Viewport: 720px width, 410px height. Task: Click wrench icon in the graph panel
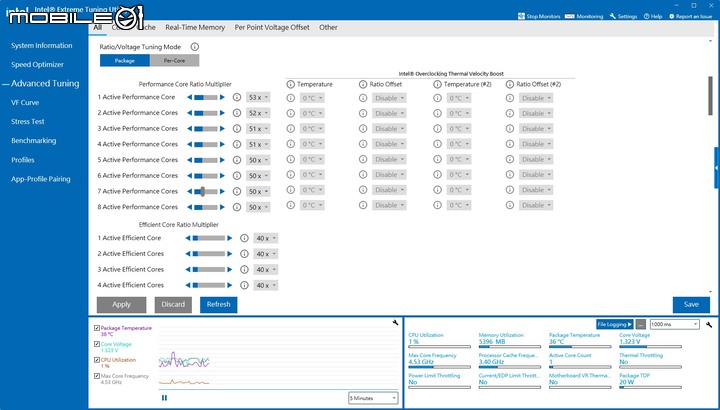tap(395, 323)
